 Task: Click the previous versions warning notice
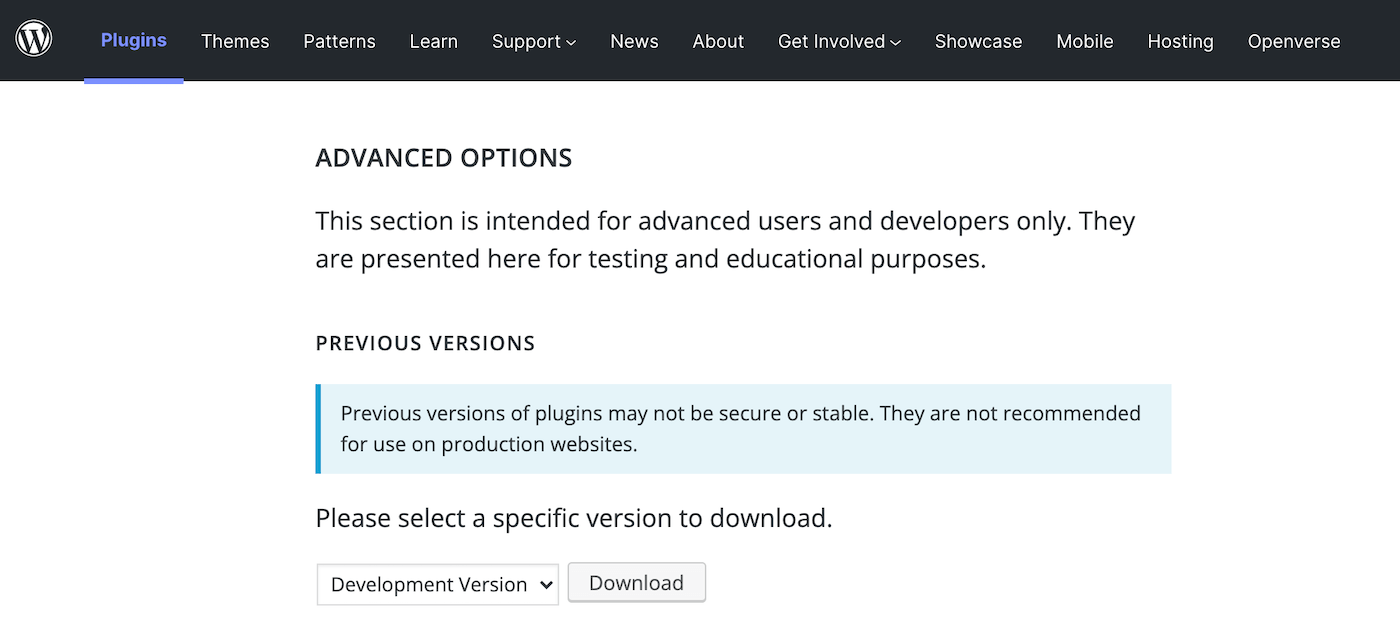coord(744,428)
